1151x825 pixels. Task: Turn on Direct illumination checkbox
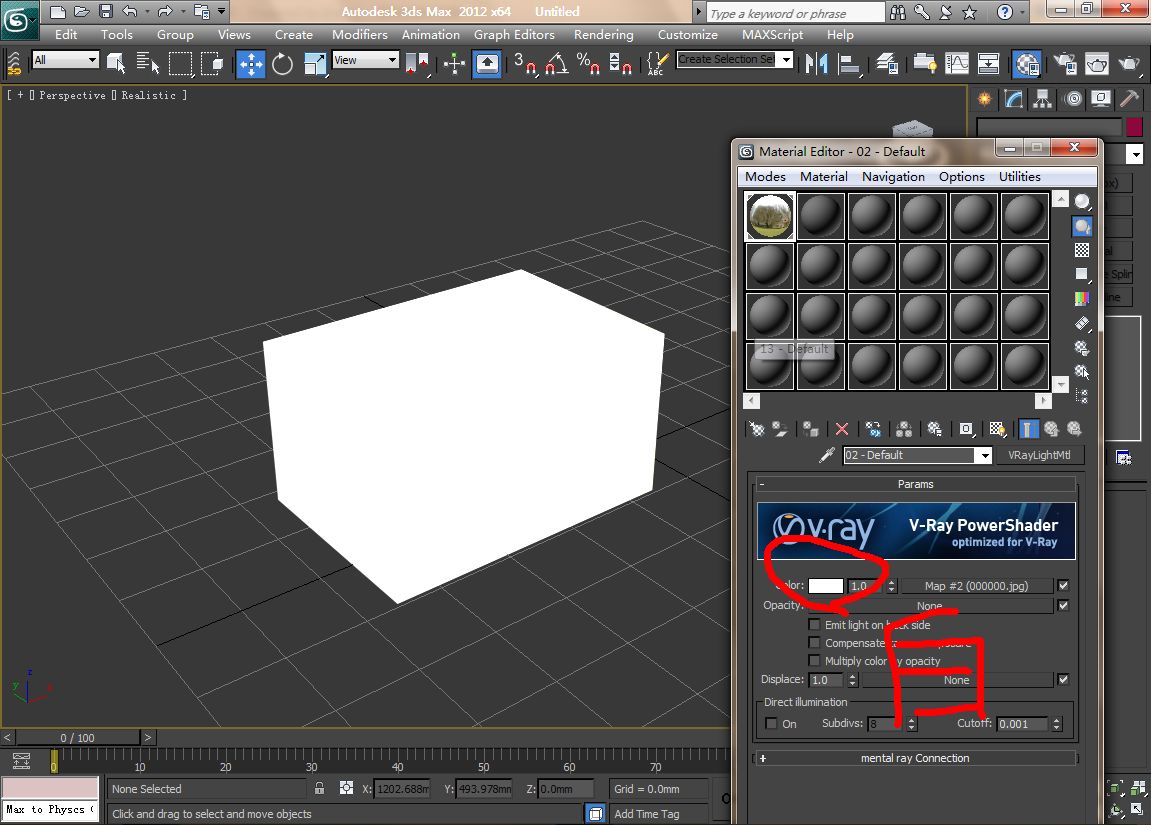(771, 724)
